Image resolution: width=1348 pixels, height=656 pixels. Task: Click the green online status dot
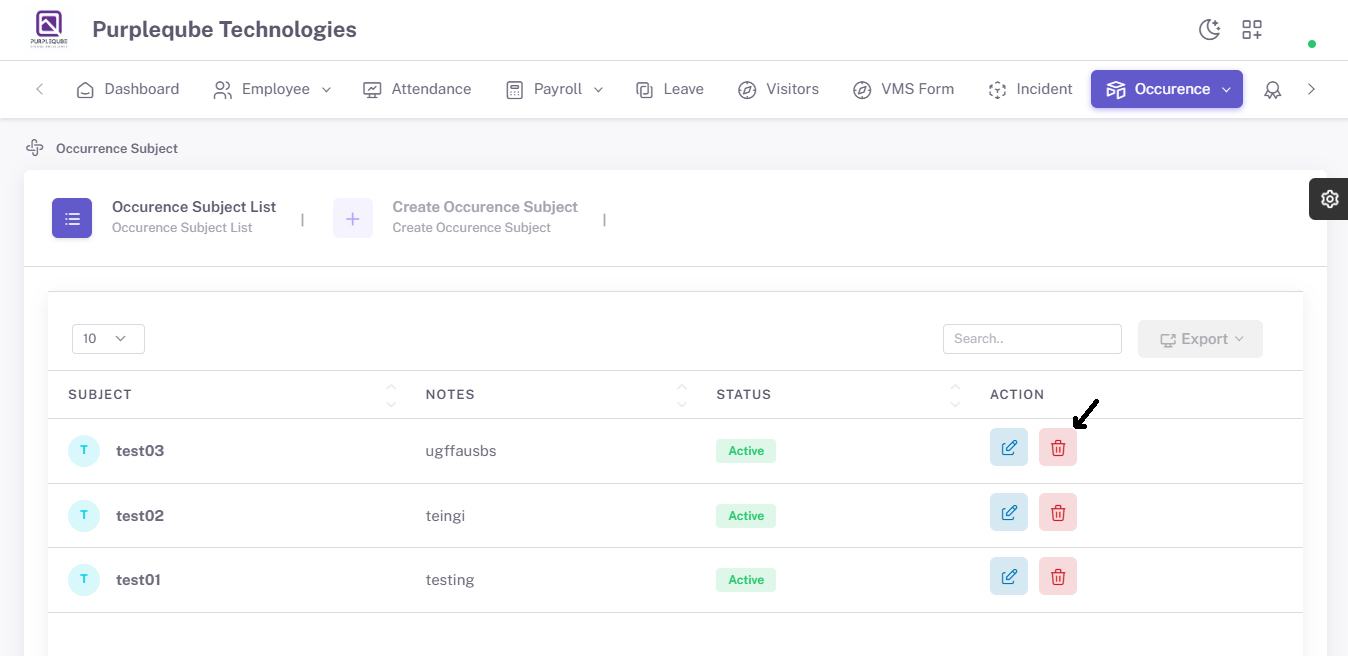pyautogui.click(x=1312, y=44)
